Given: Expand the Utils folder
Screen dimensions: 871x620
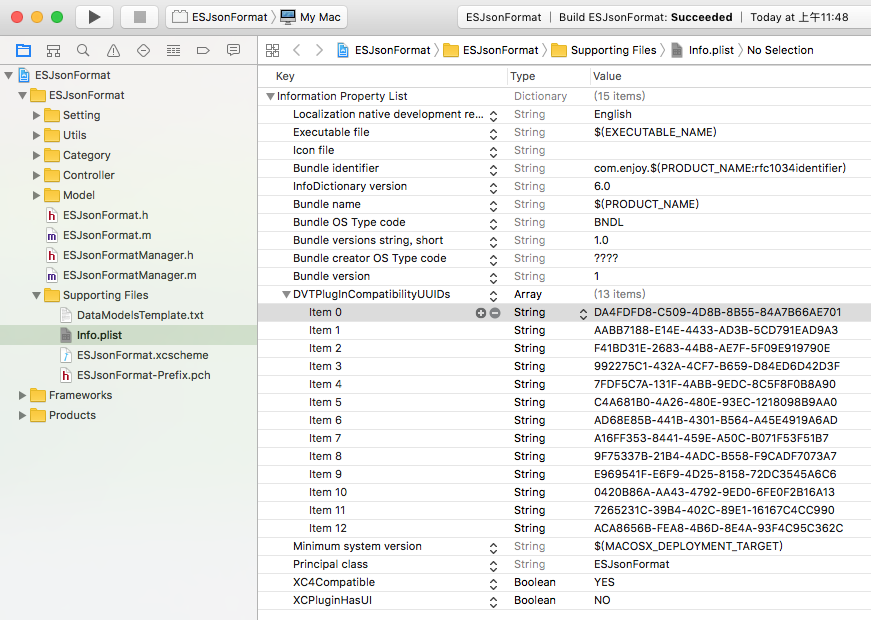Looking at the screenshot, I should click(x=36, y=135).
